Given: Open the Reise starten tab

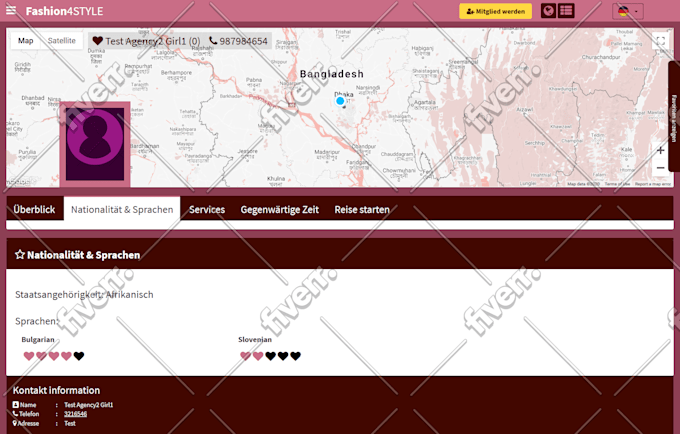Looking at the screenshot, I should pyautogui.click(x=362, y=210).
